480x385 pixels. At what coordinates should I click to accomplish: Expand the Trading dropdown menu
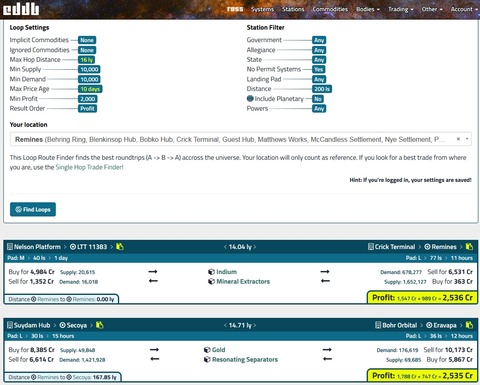click(400, 9)
